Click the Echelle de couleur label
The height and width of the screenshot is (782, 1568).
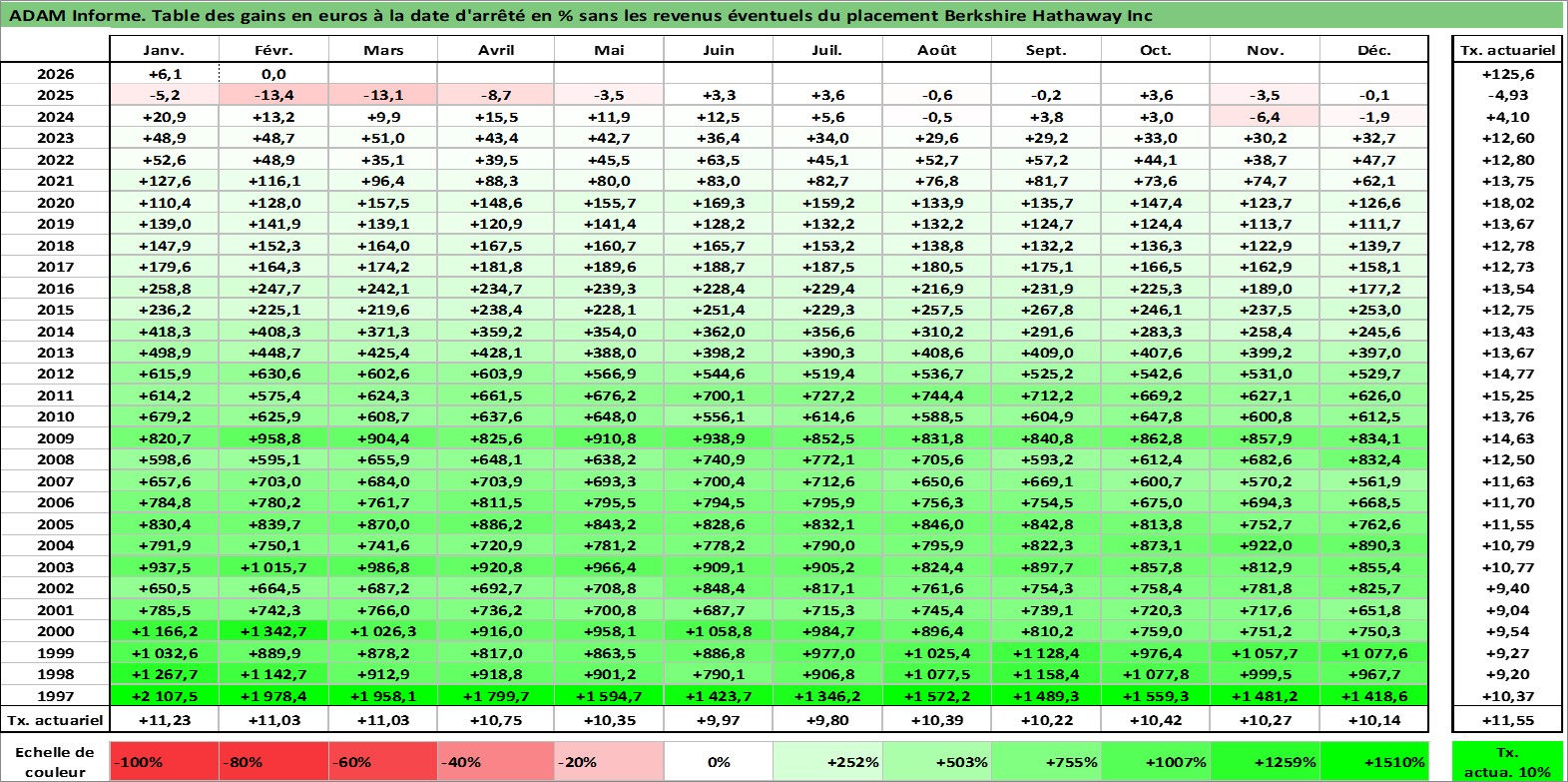pyautogui.click(x=55, y=761)
